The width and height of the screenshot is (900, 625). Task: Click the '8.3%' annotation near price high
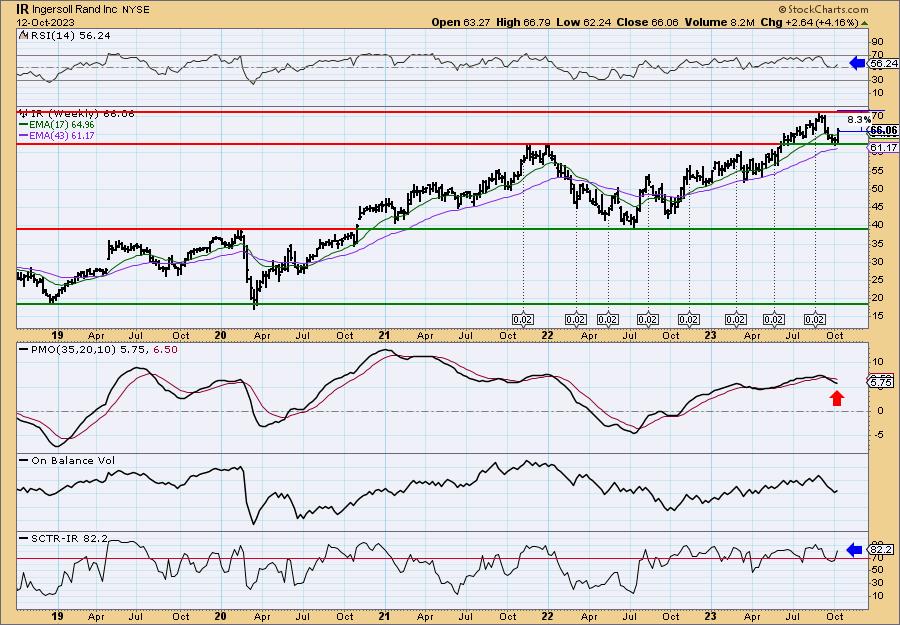[859, 120]
